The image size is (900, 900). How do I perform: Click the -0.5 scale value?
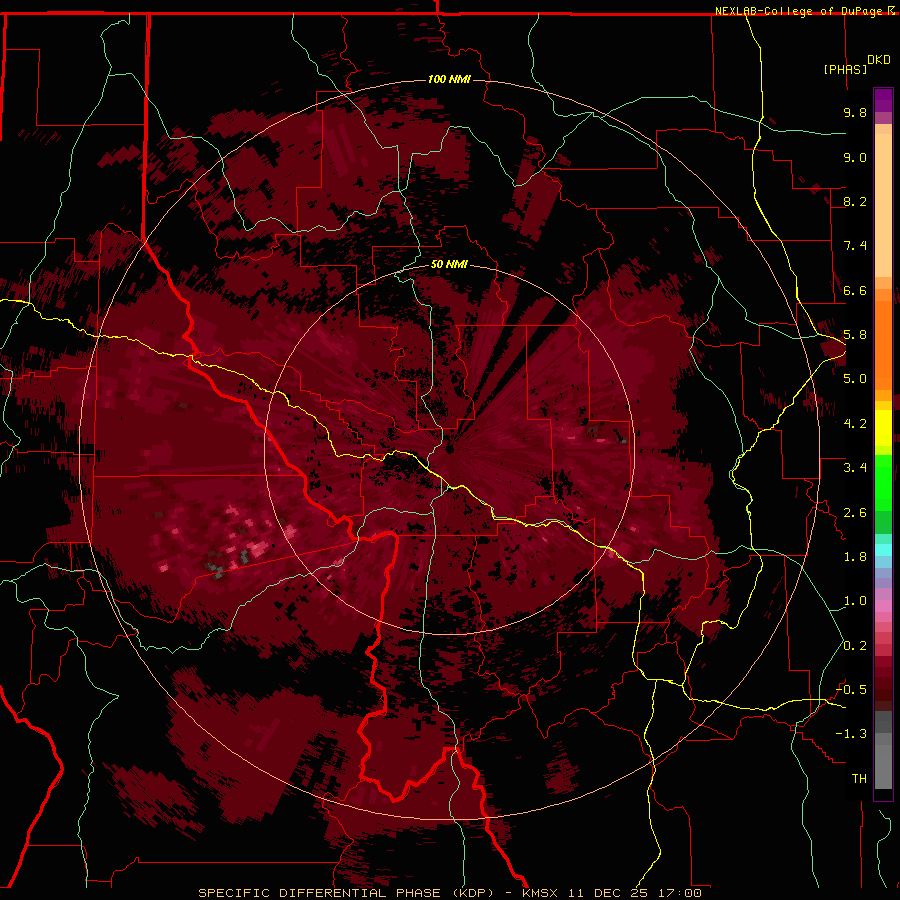[x=851, y=690]
